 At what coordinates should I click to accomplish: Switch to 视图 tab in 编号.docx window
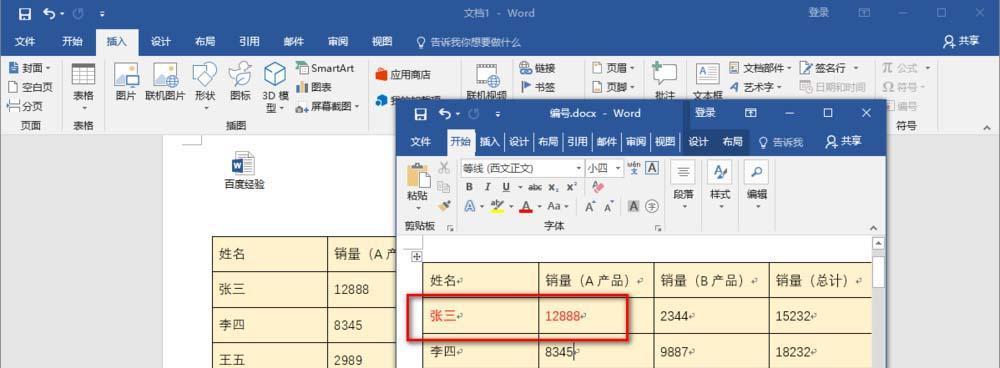click(665, 142)
